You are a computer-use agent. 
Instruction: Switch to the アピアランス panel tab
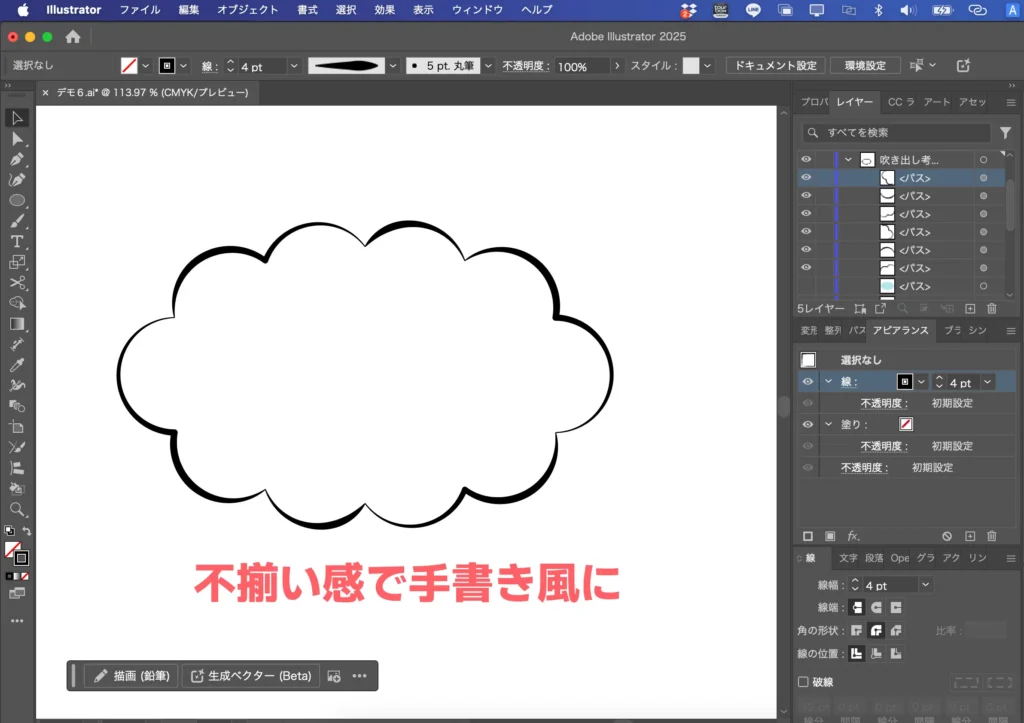(x=900, y=330)
